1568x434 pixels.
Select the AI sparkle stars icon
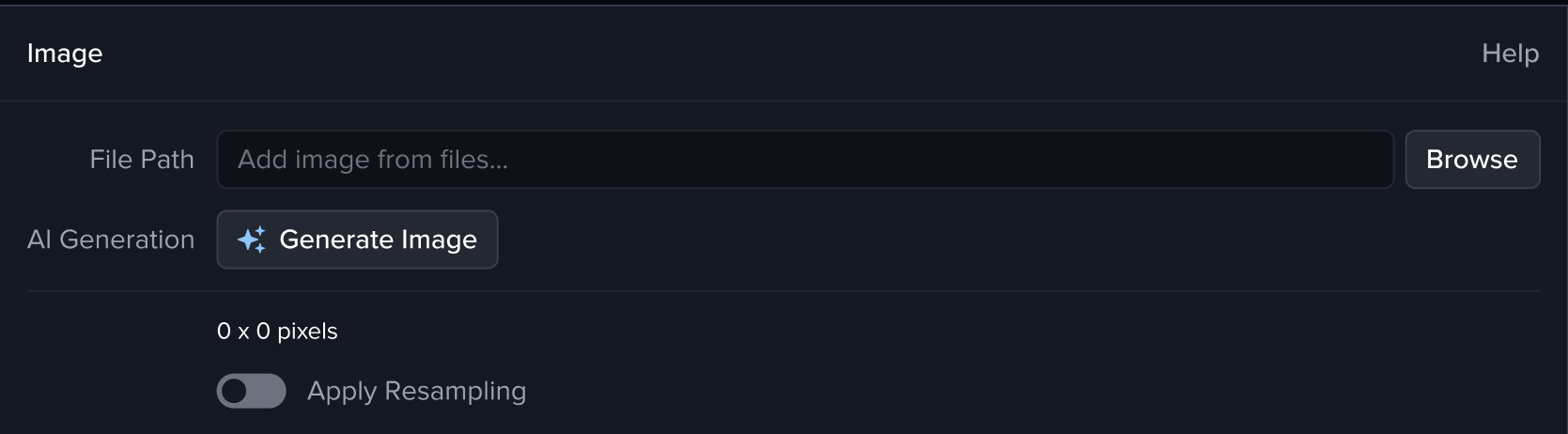(251, 240)
